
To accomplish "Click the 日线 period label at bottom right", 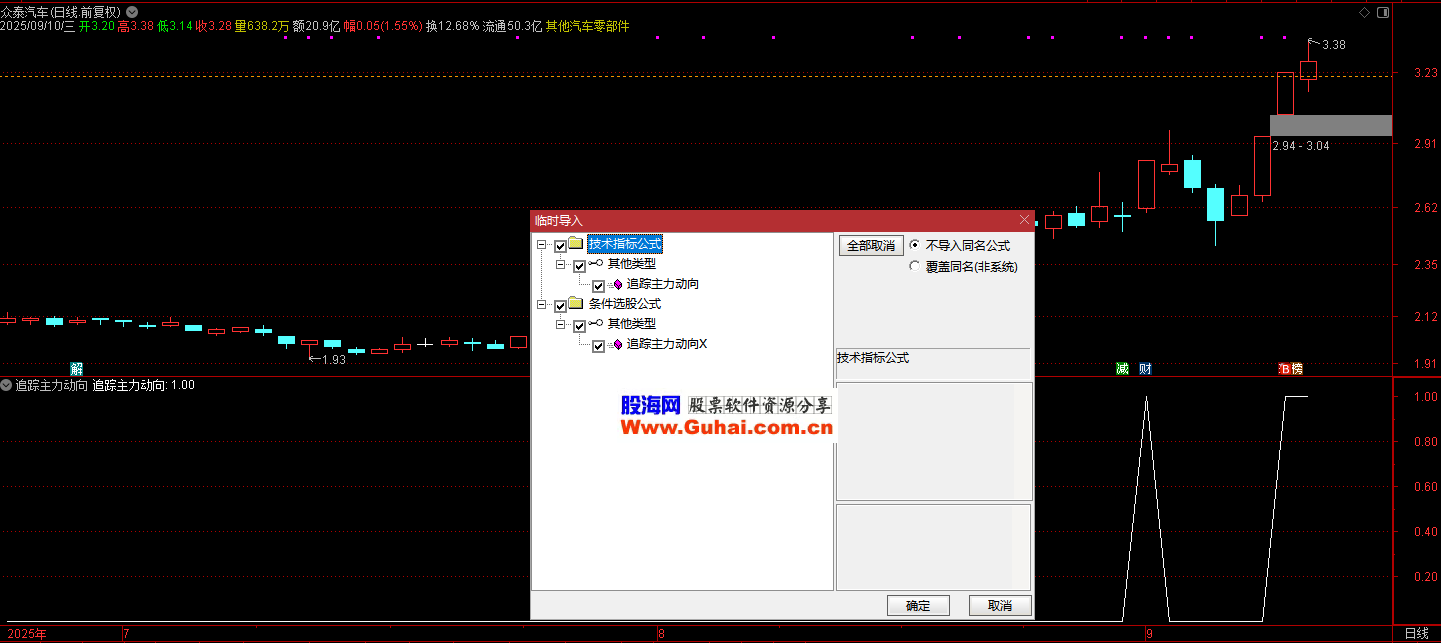I will (1416, 633).
